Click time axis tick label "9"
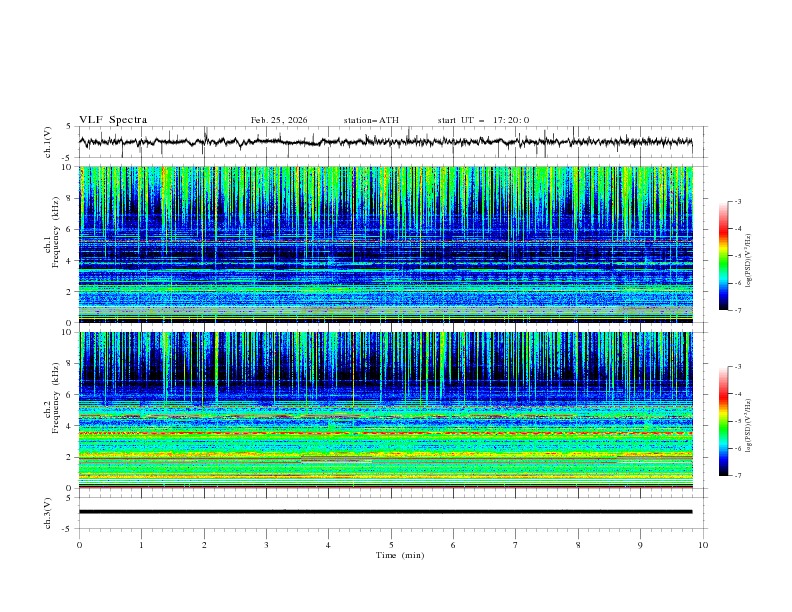 640,545
